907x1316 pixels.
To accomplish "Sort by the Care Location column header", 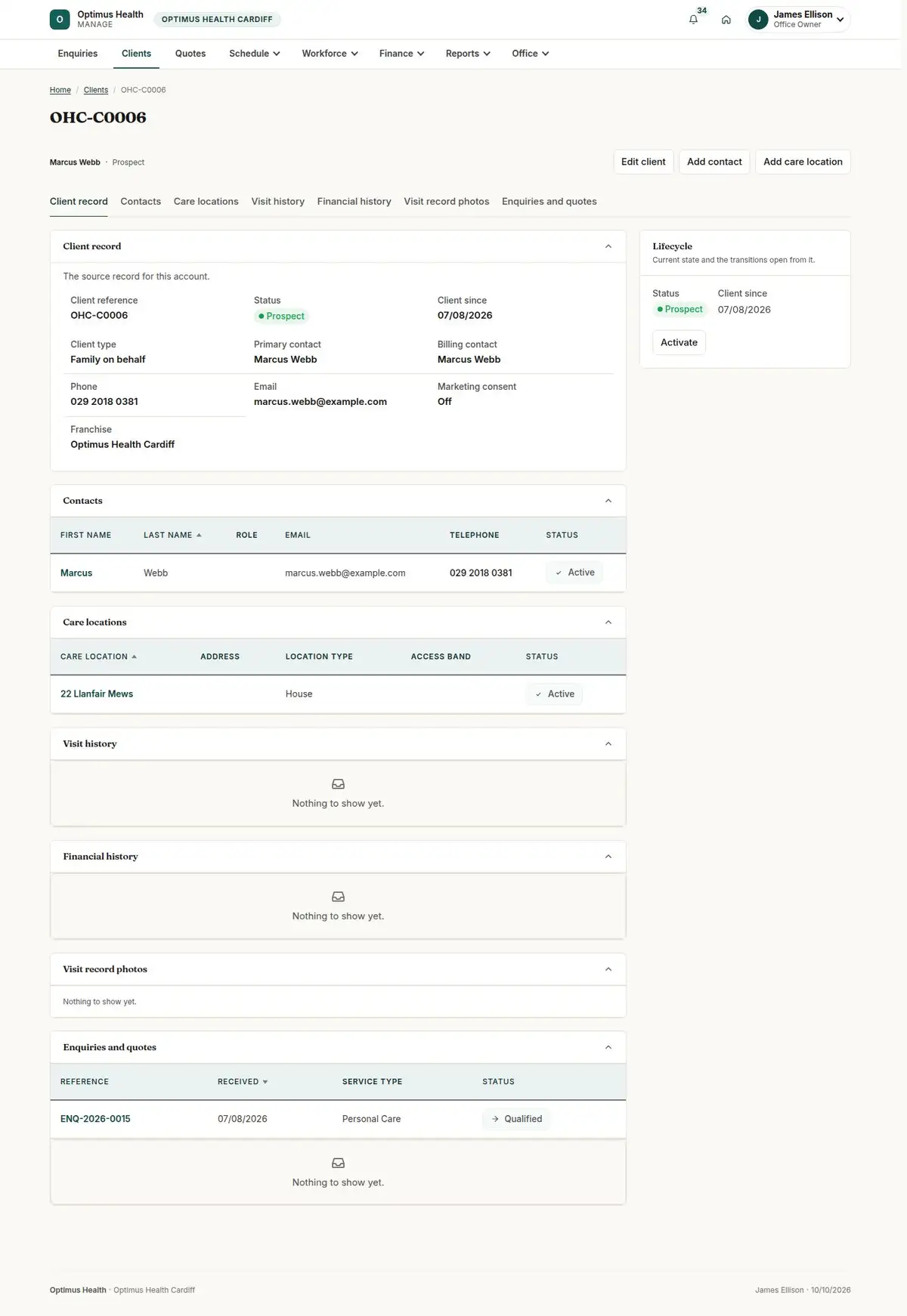I will tap(98, 657).
